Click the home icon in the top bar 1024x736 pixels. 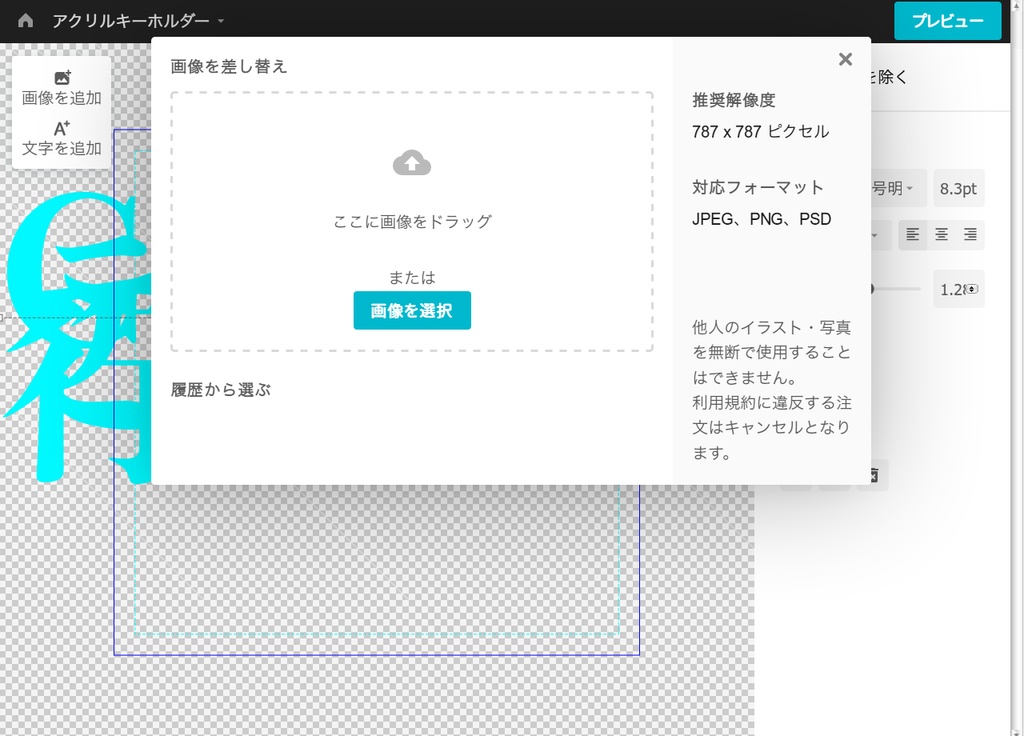click(x=24, y=20)
